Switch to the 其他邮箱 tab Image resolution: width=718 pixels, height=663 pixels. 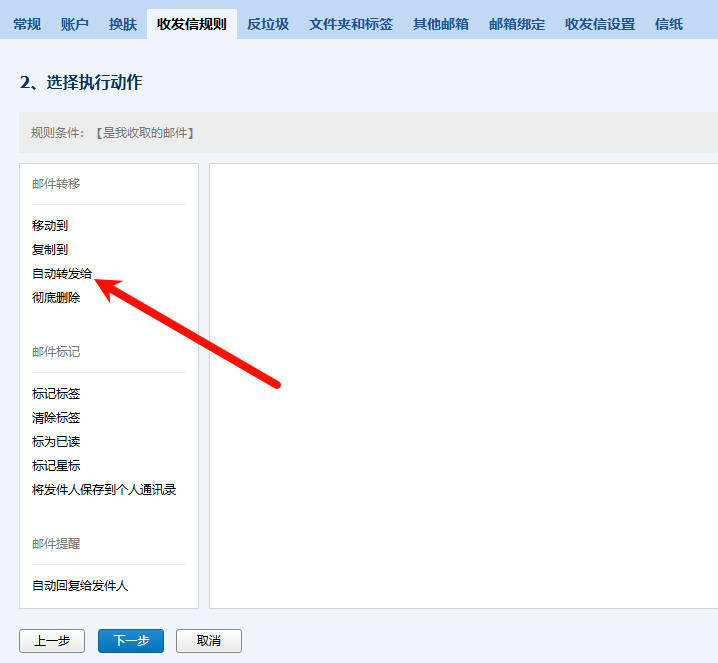(x=441, y=24)
